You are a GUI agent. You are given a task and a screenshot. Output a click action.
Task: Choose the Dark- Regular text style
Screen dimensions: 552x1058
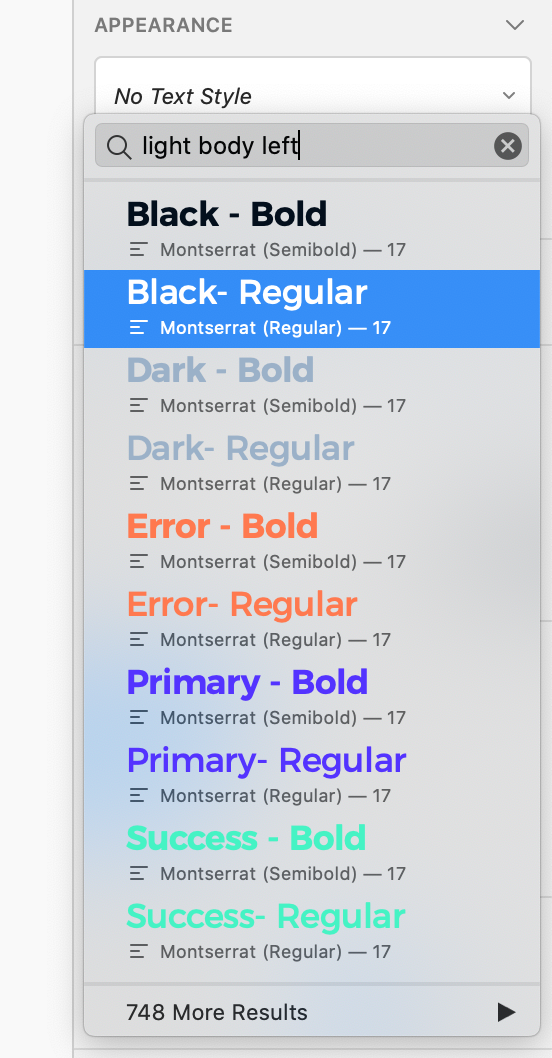coord(312,465)
